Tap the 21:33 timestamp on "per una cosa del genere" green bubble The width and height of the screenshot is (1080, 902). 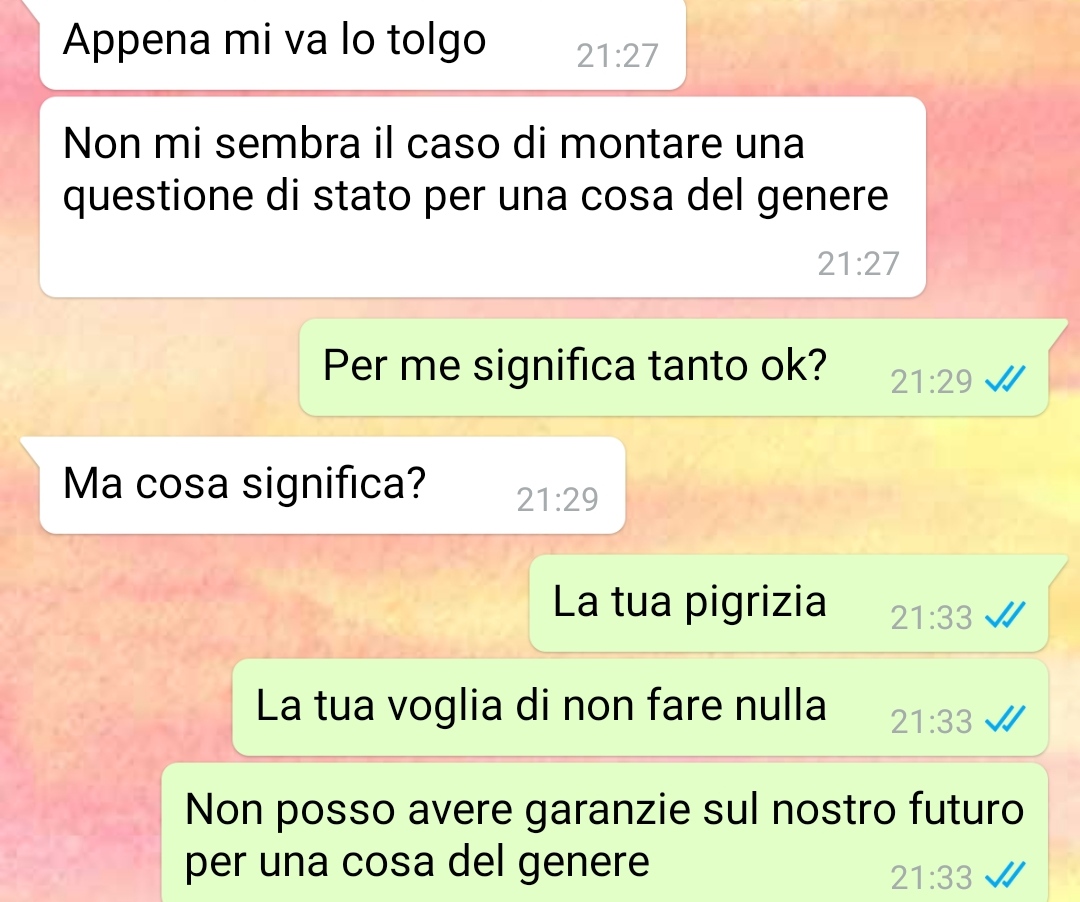point(931,877)
